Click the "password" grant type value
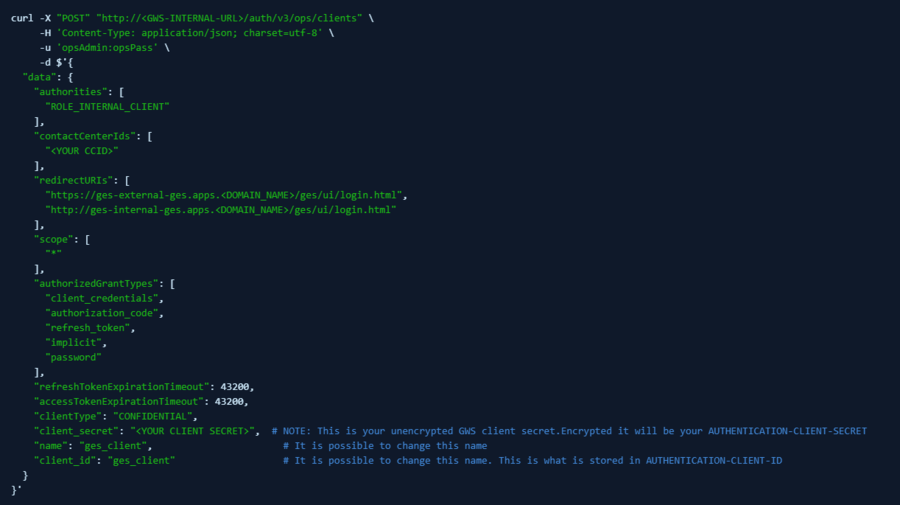Image resolution: width=900 pixels, height=505 pixels. pos(73,358)
